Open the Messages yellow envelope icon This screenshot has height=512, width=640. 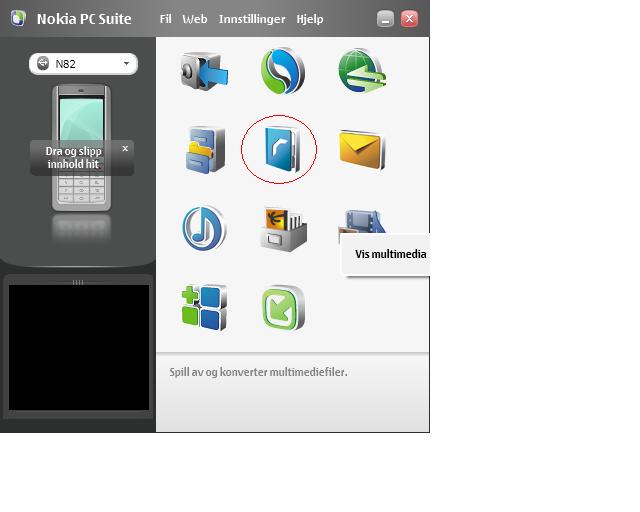[361, 150]
